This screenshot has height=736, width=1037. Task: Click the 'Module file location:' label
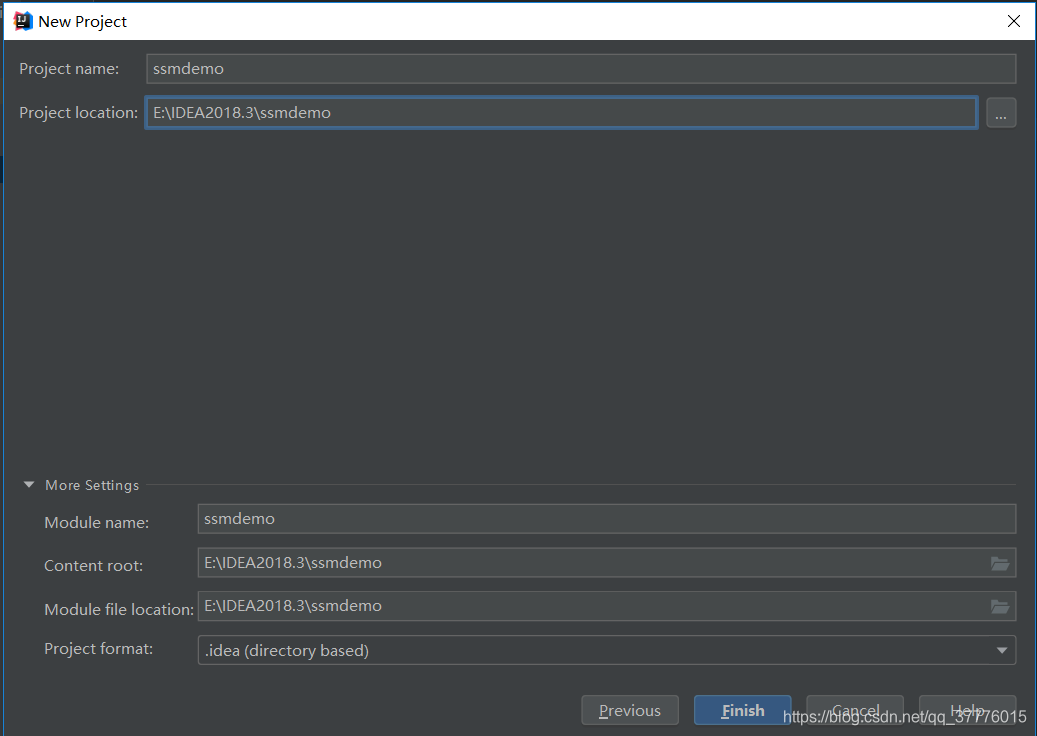[119, 609]
